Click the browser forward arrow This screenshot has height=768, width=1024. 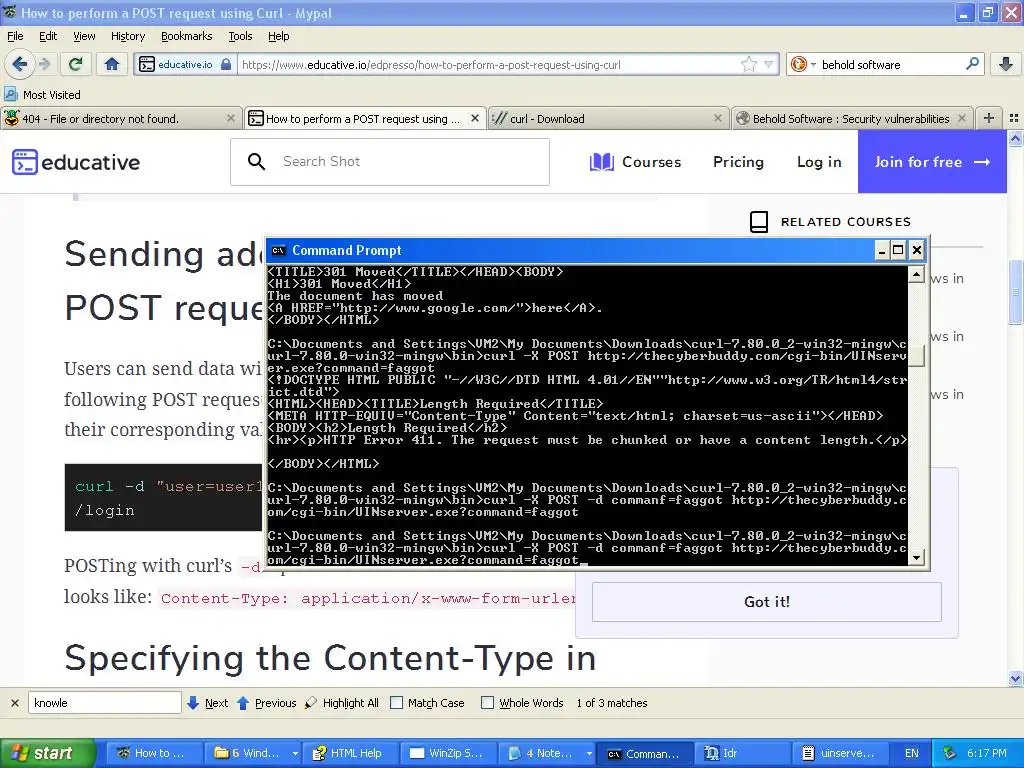click(44, 64)
